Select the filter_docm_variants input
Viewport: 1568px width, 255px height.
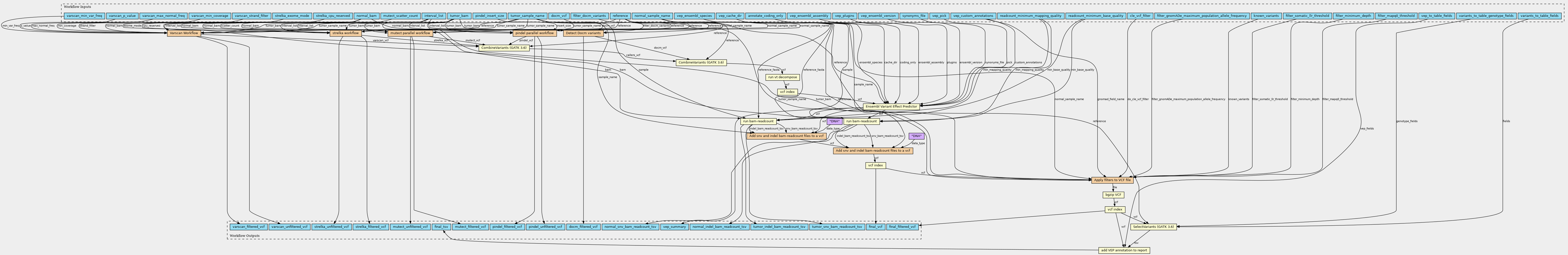point(590,16)
